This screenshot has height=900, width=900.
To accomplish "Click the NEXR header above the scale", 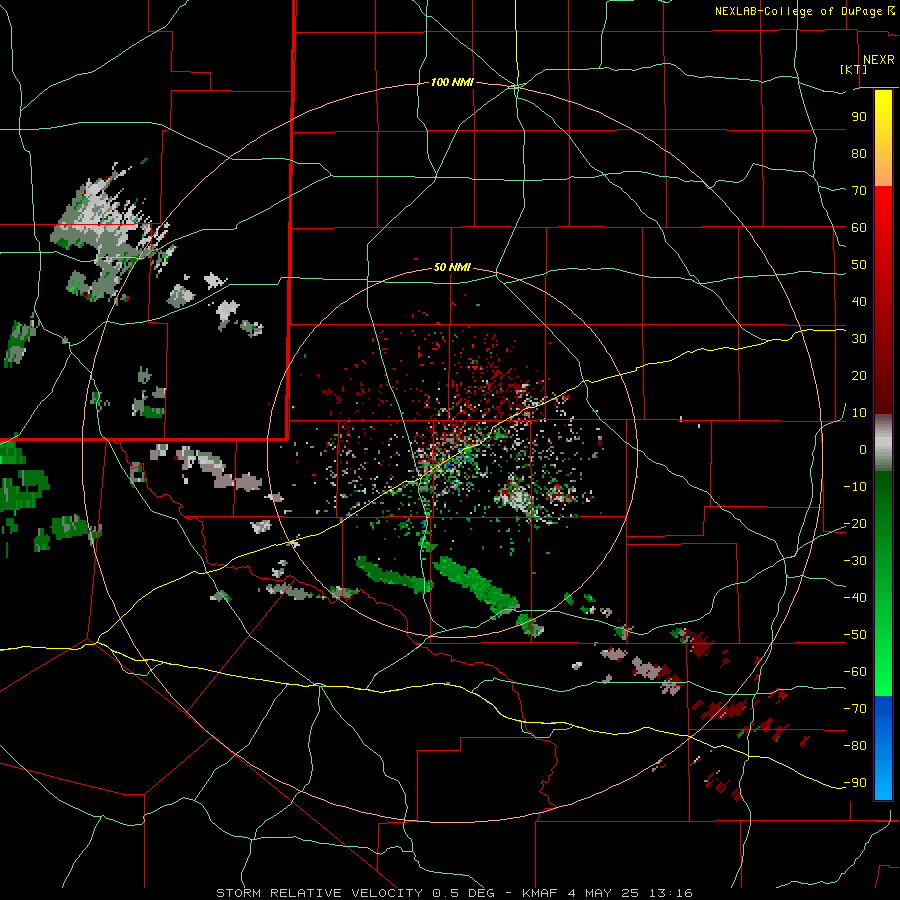I will [878, 60].
